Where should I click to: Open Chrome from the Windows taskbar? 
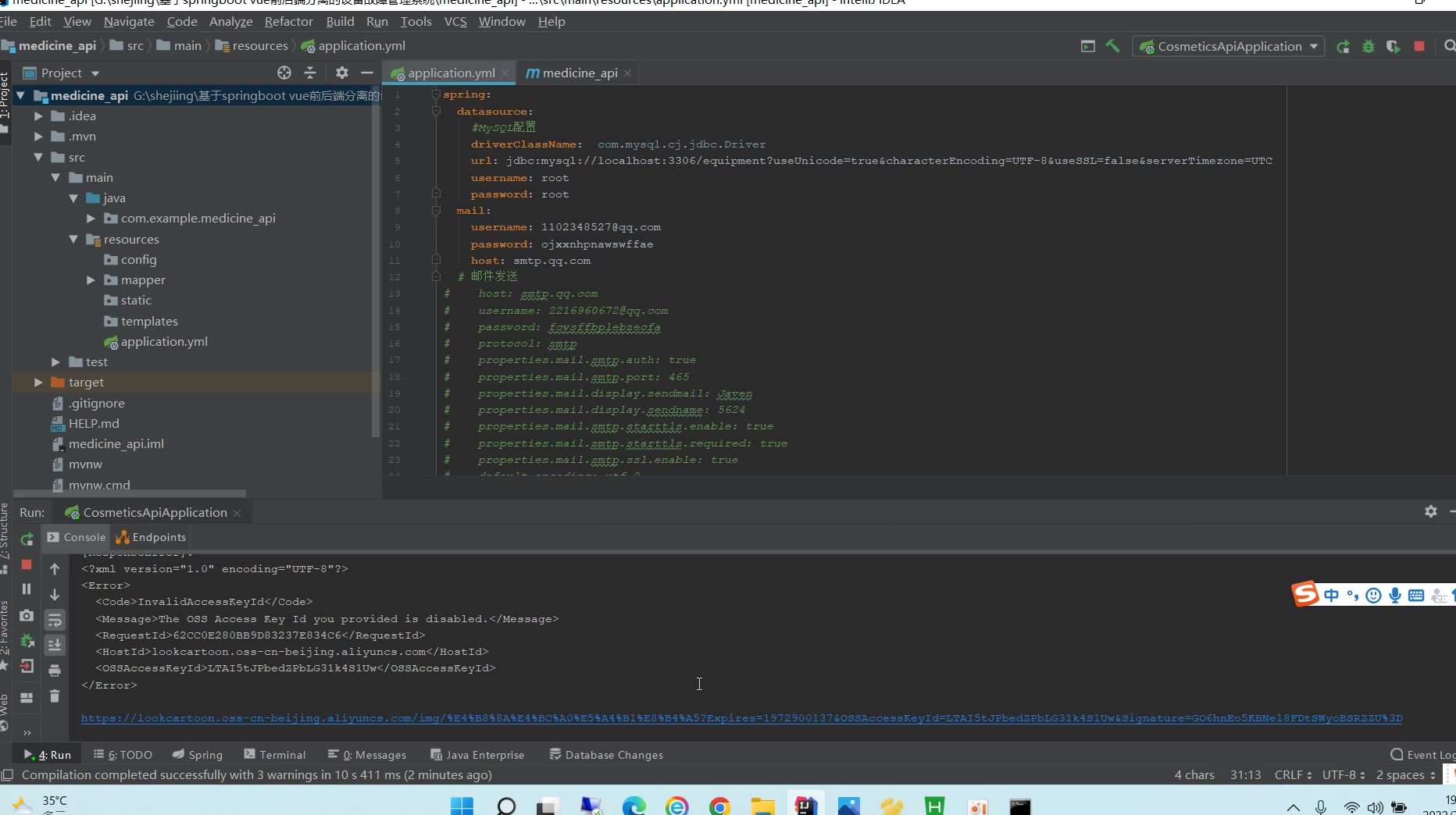click(719, 806)
